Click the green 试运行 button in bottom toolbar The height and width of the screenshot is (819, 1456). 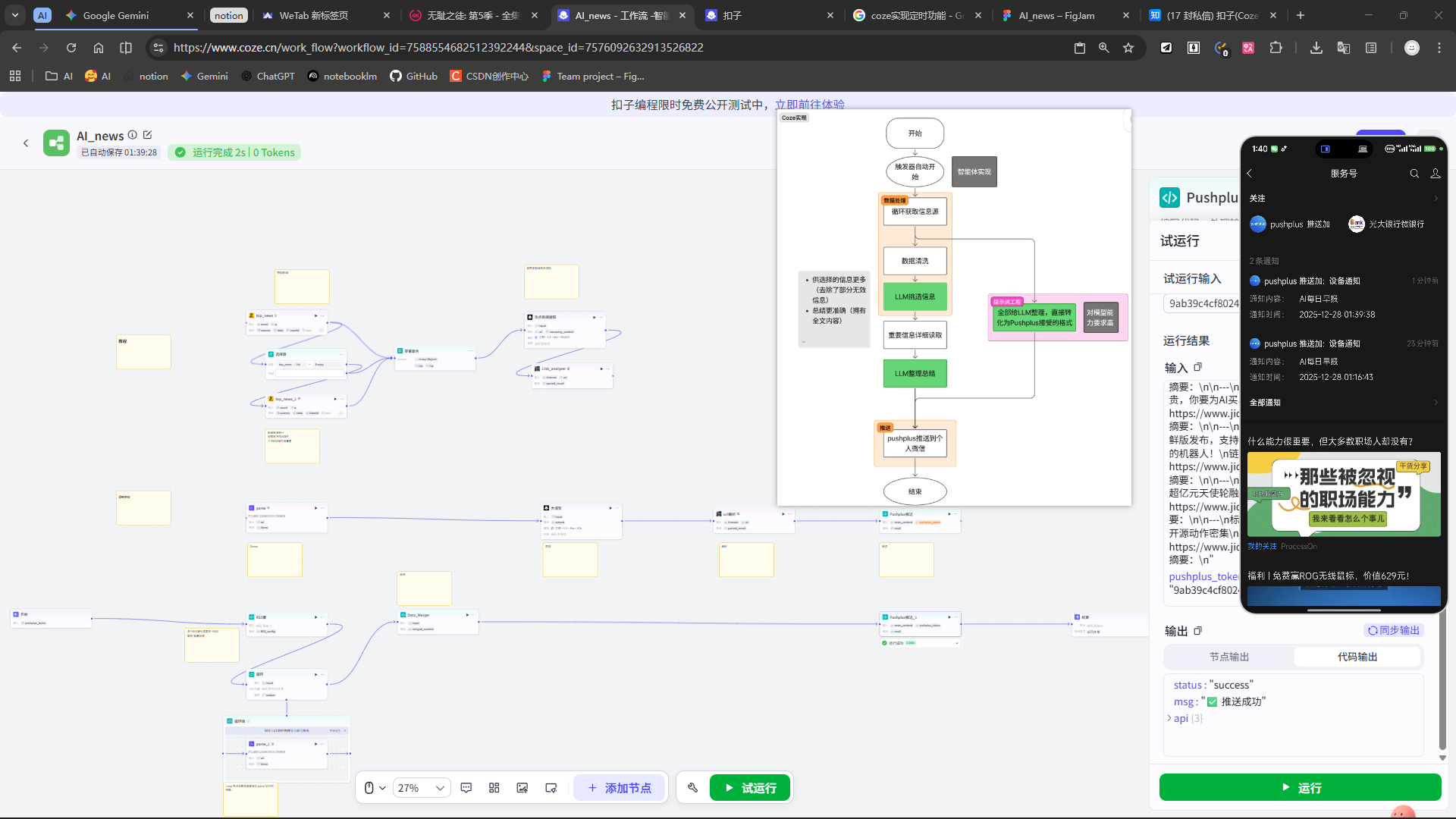click(x=750, y=788)
